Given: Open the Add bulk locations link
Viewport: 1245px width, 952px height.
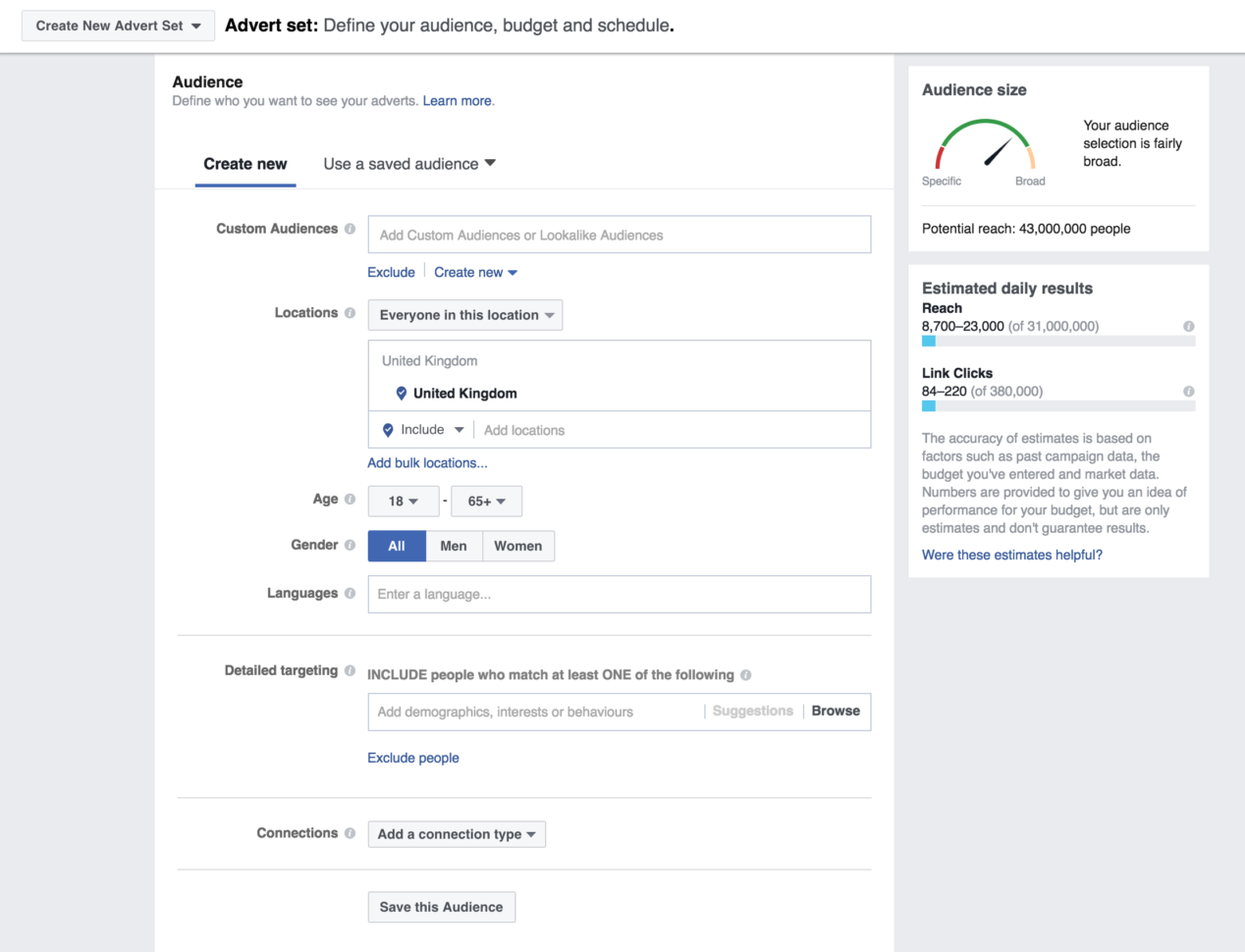Looking at the screenshot, I should pyautogui.click(x=427, y=462).
